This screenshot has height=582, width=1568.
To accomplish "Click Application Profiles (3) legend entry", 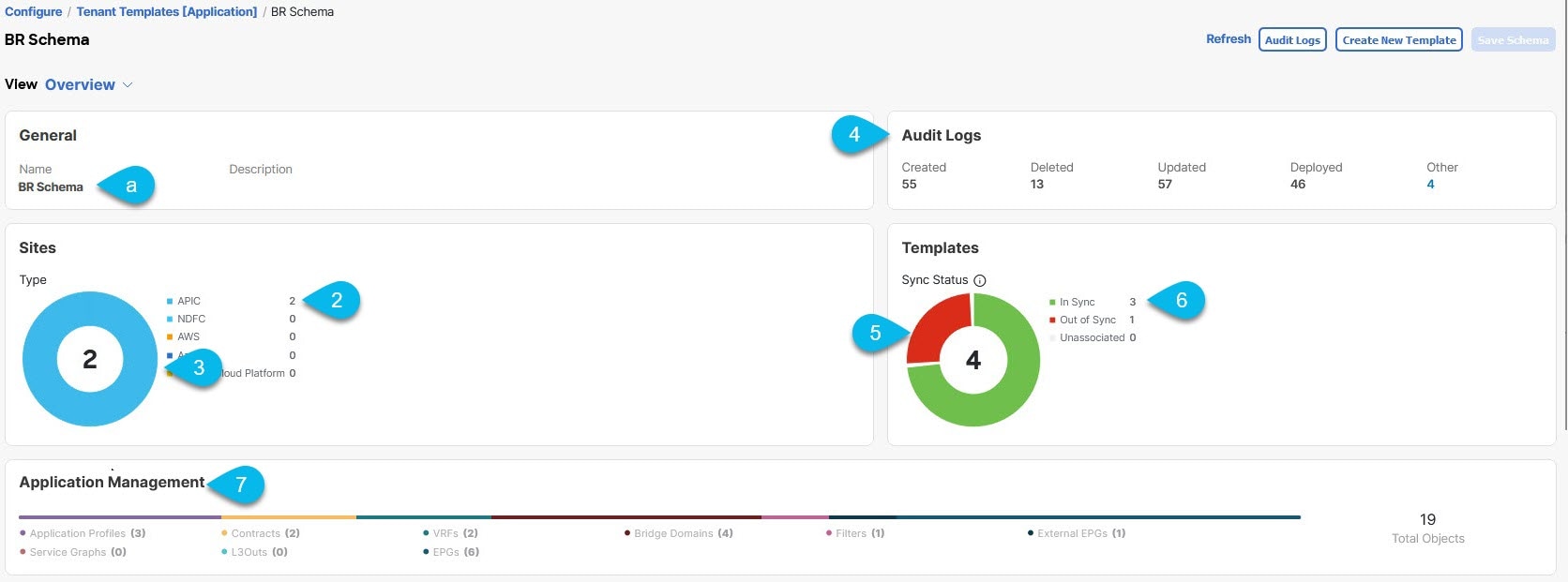I will click(83, 533).
